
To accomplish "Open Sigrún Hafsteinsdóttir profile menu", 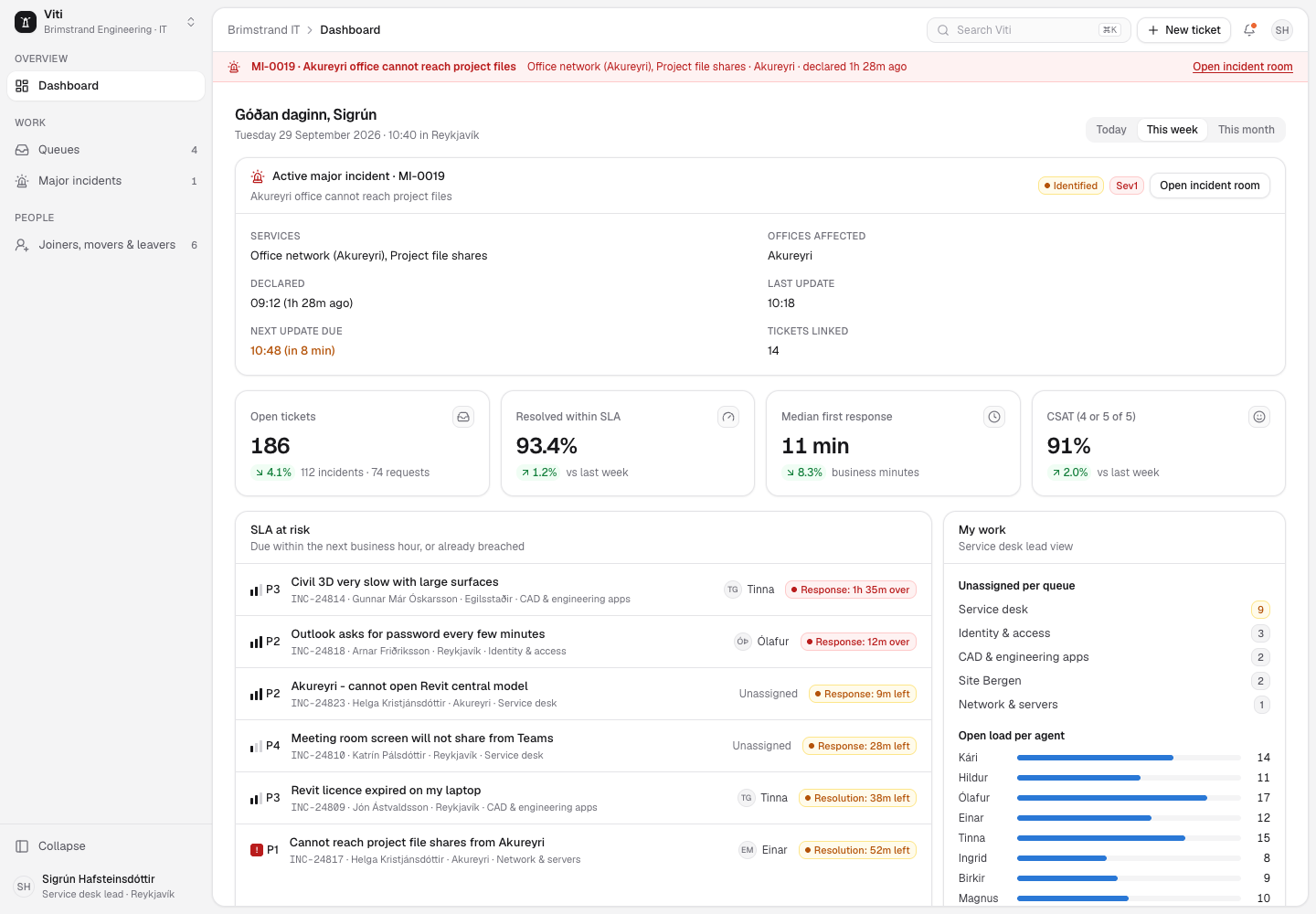I will (x=106, y=887).
